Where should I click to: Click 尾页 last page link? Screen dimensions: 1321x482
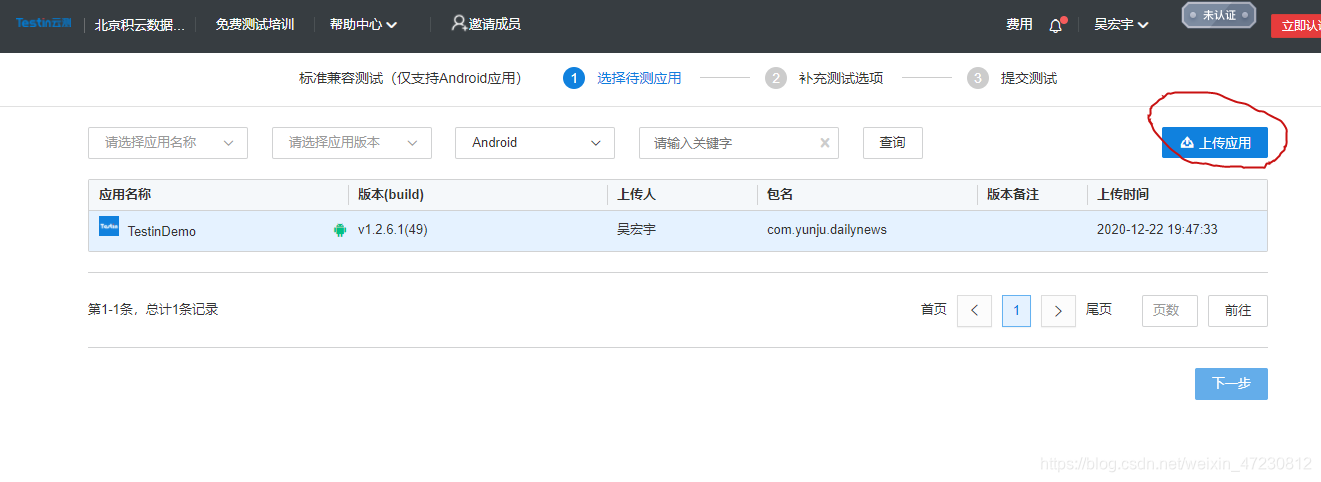point(1099,310)
